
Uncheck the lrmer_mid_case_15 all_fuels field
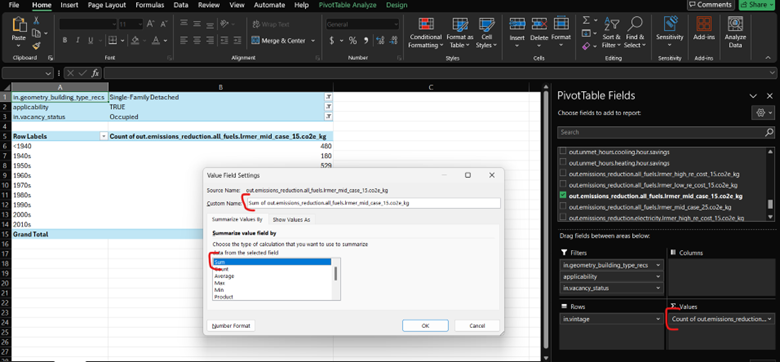point(563,195)
